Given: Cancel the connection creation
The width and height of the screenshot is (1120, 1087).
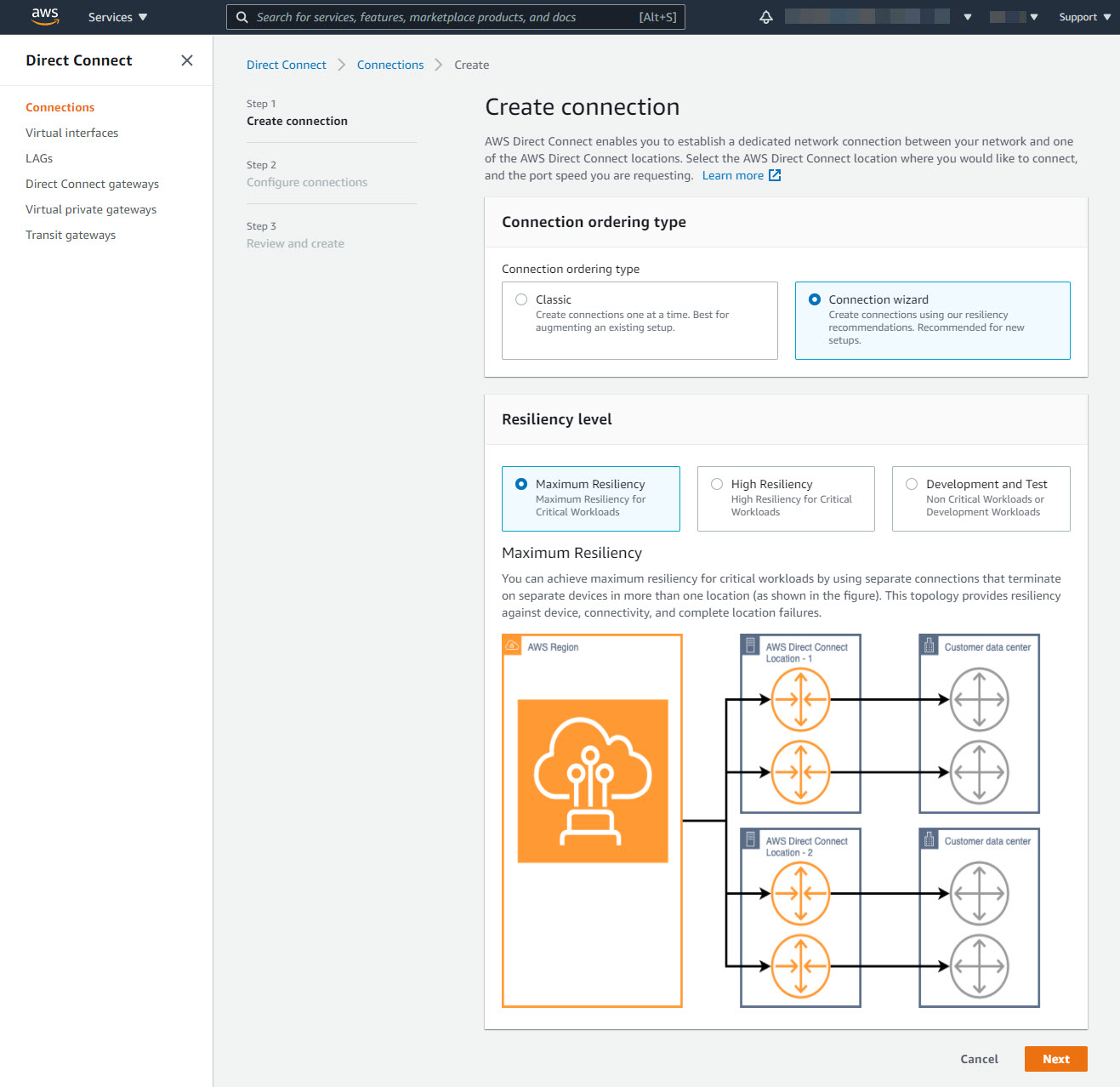Looking at the screenshot, I should (x=979, y=1059).
